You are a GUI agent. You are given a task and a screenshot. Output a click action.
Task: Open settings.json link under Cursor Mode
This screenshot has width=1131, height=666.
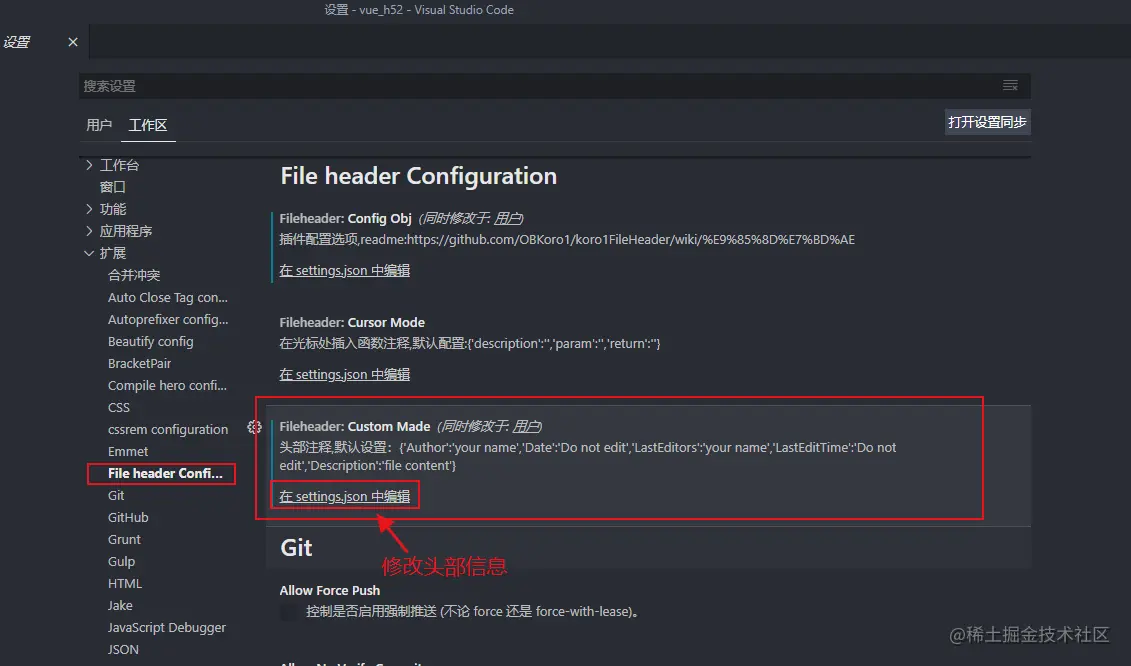345,374
